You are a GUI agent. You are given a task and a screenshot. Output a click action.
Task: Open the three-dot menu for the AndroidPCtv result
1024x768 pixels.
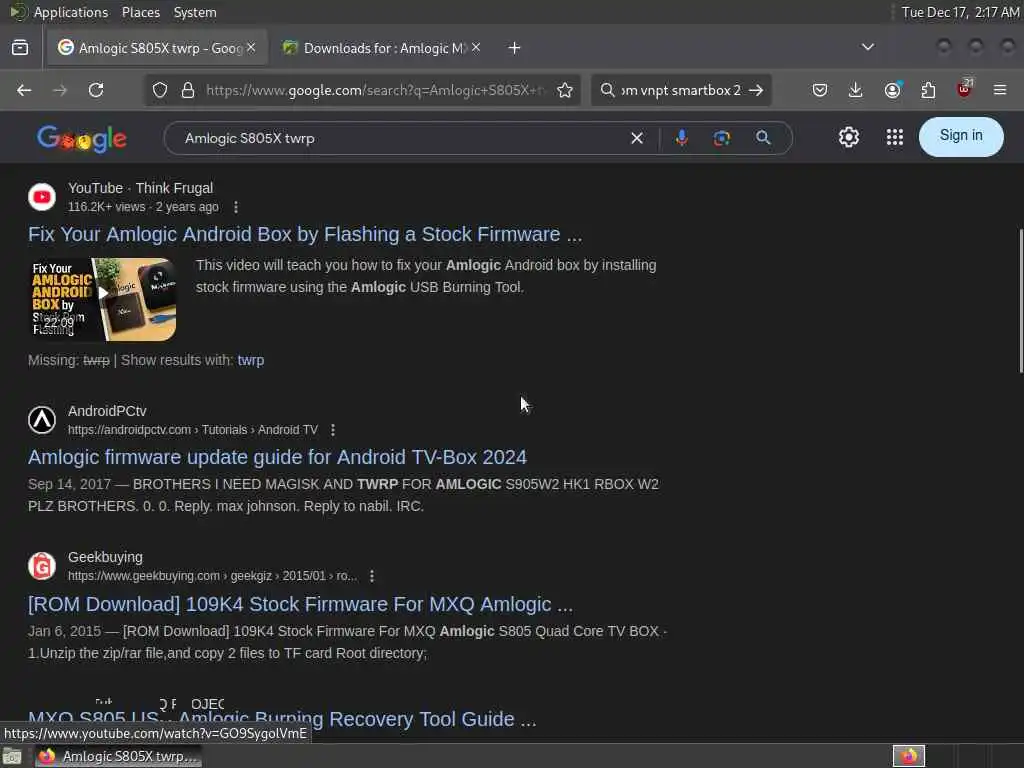click(x=333, y=430)
